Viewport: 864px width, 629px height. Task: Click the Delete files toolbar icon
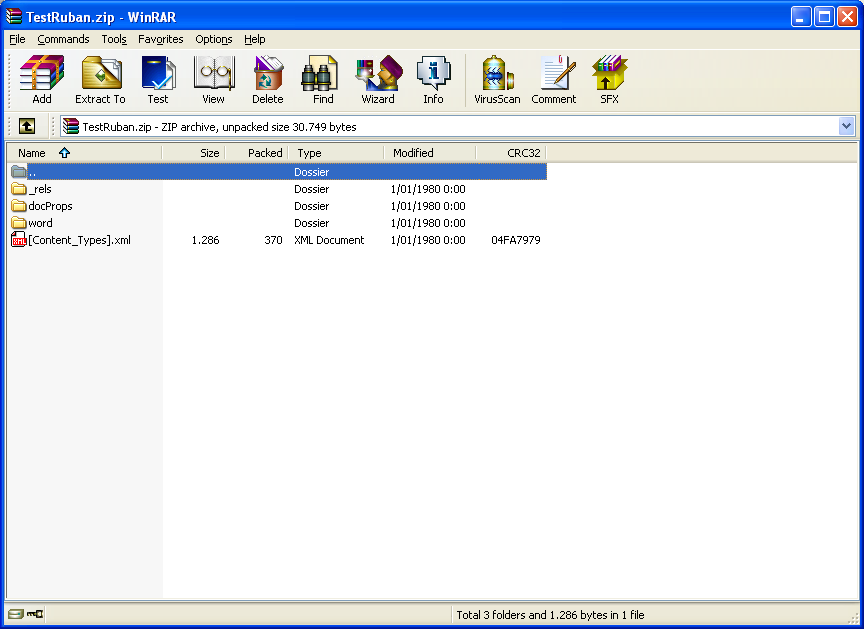pyautogui.click(x=267, y=79)
